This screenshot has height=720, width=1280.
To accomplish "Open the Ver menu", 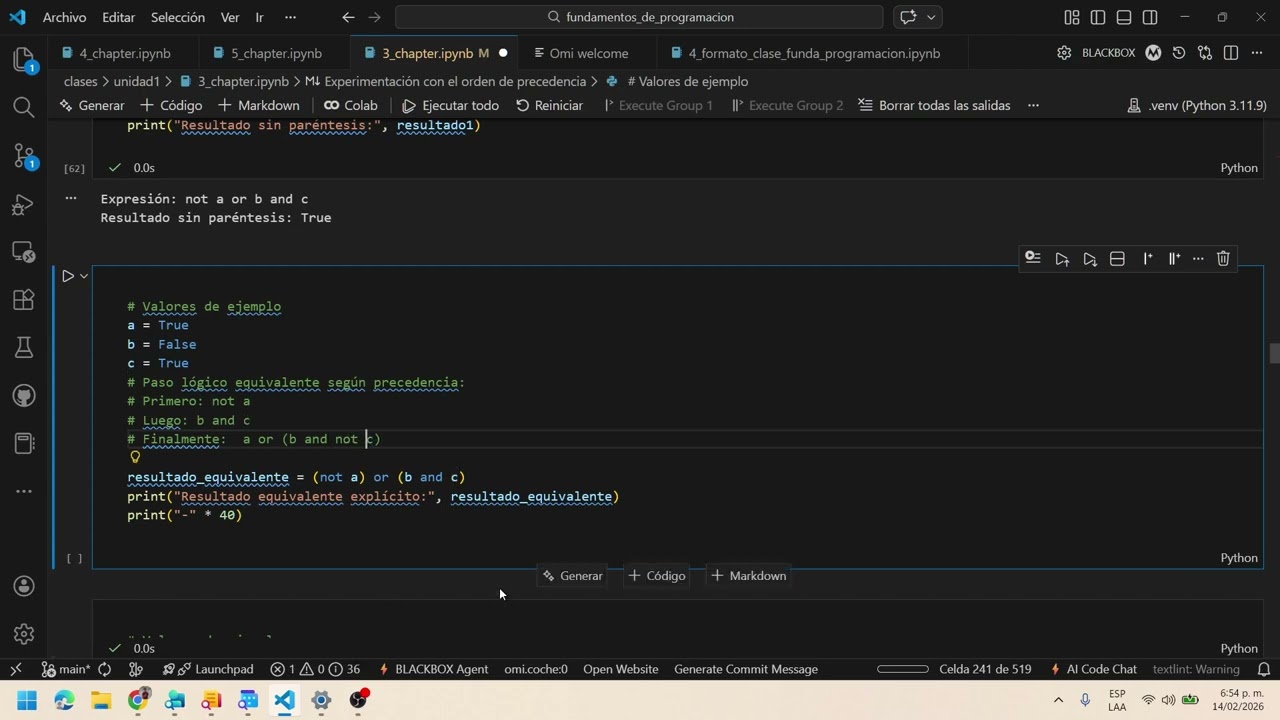I will pyautogui.click(x=230, y=17).
